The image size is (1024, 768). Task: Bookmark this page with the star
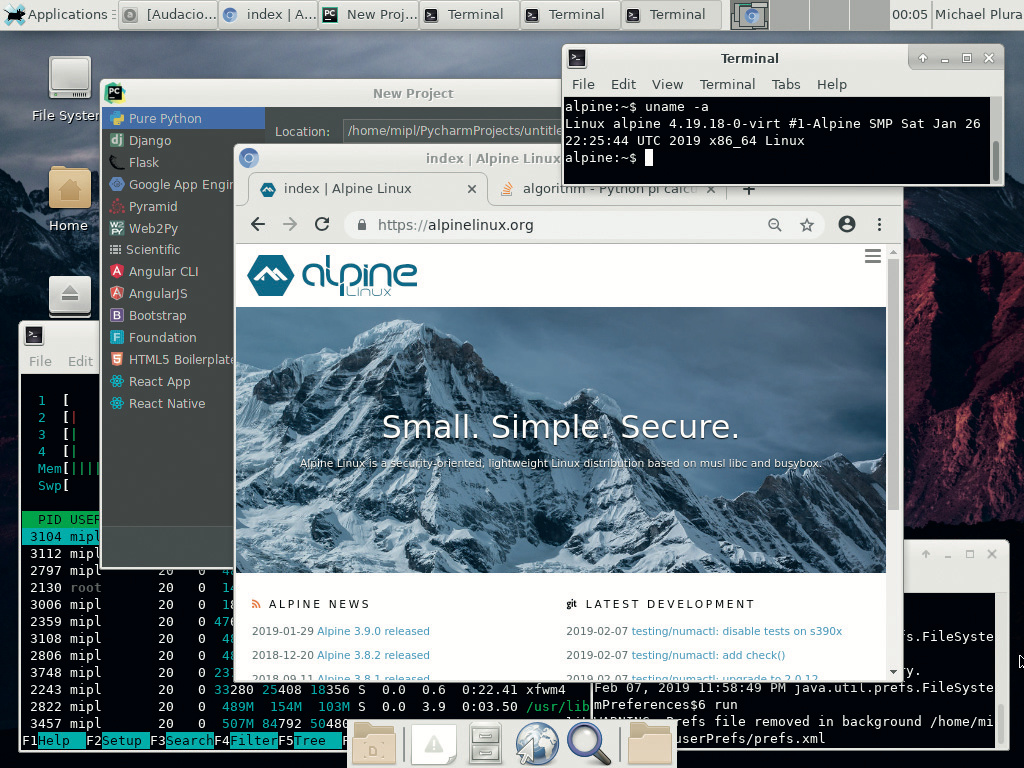[807, 225]
